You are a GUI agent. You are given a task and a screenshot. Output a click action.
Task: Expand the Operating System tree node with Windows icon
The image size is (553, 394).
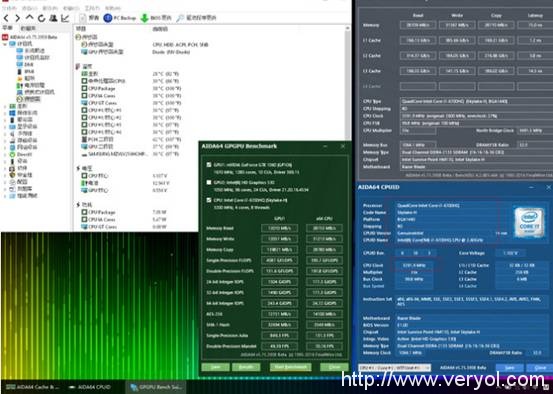[5, 113]
